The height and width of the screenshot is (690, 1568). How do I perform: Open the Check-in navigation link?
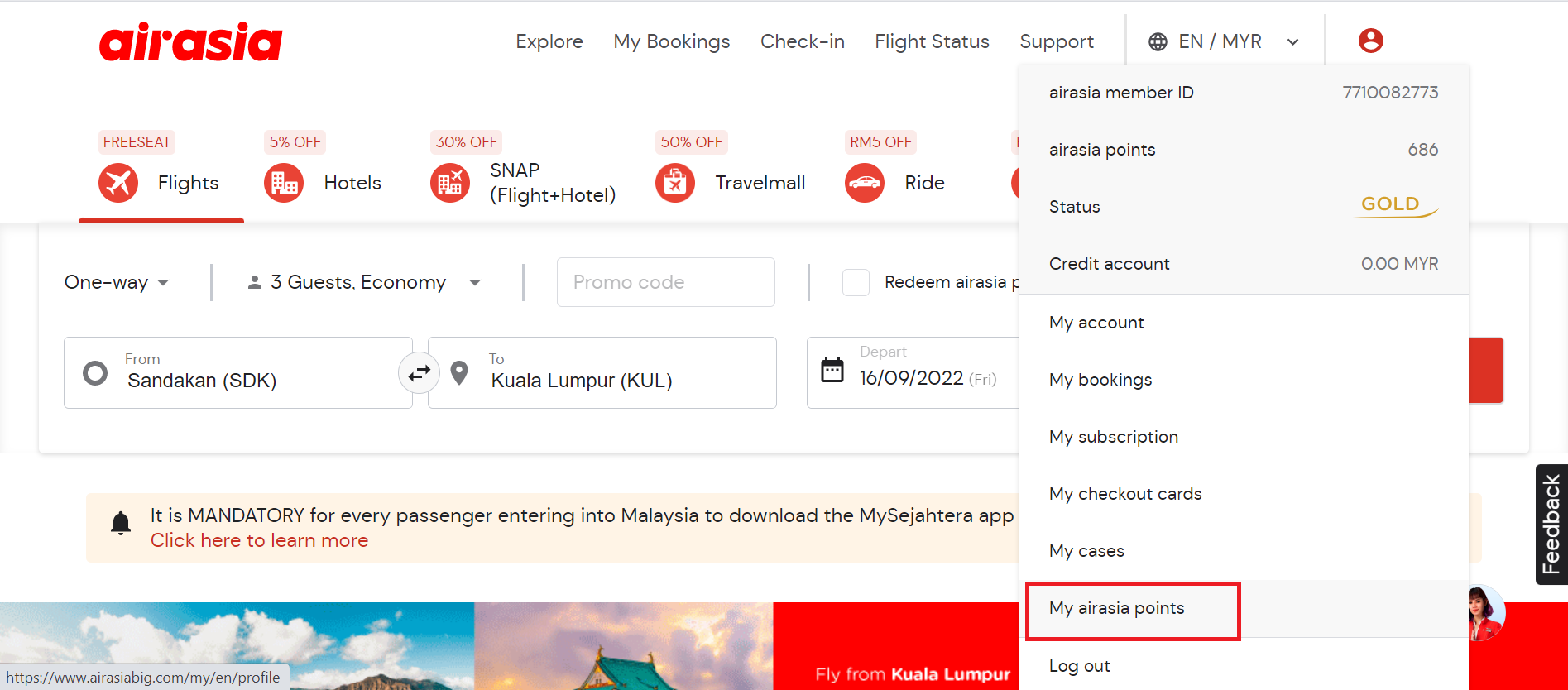coord(802,41)
